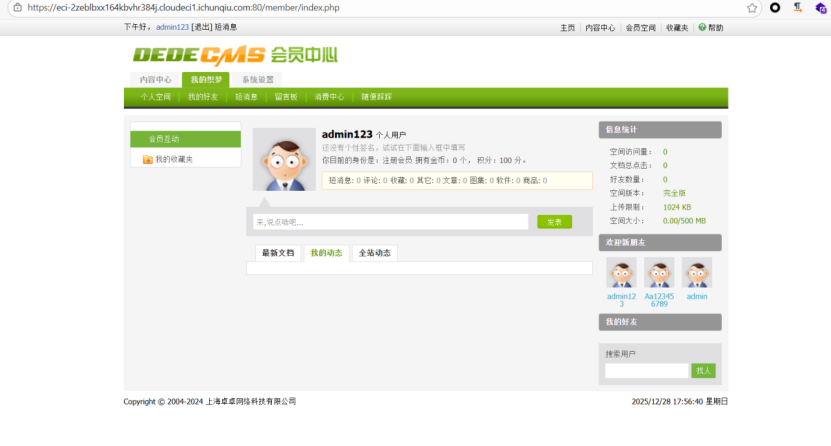Click the 找人 search button
Screen dimensions: 831x446
pyautogui.click(x=703, y=370)
